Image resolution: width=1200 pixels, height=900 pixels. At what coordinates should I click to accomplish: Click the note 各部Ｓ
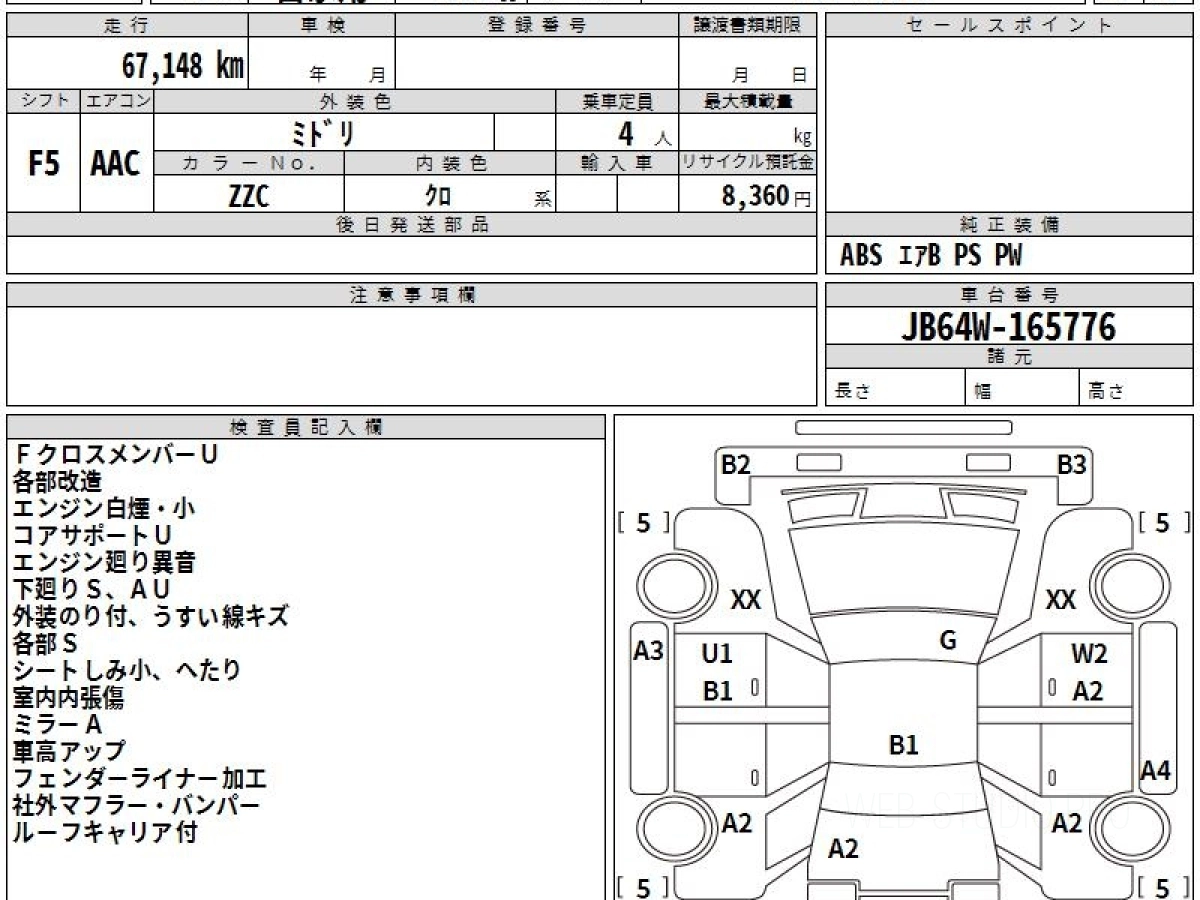45,643
